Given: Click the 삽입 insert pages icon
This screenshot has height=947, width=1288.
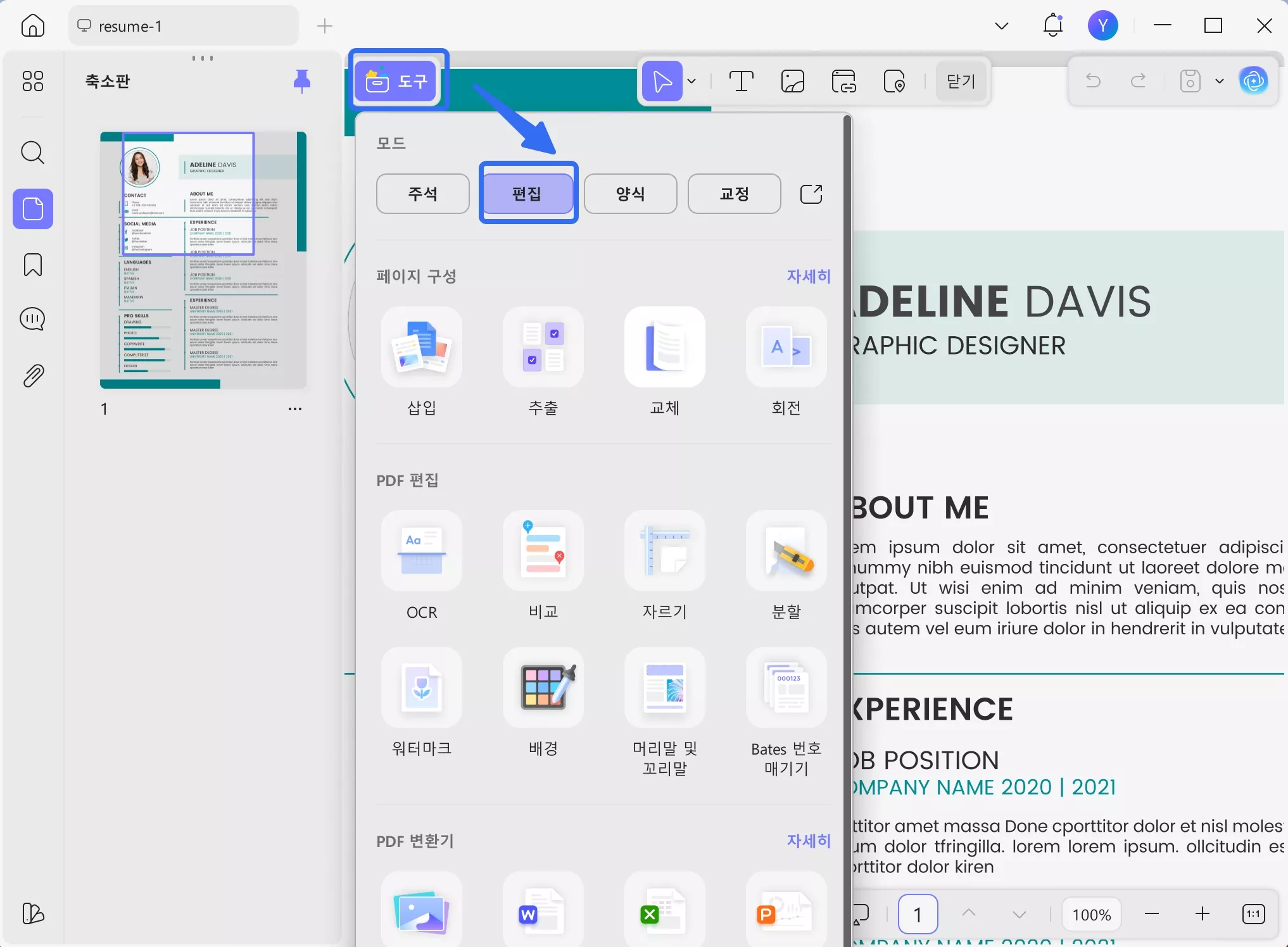Looking at the screenshot, I should tap(421, 348).
